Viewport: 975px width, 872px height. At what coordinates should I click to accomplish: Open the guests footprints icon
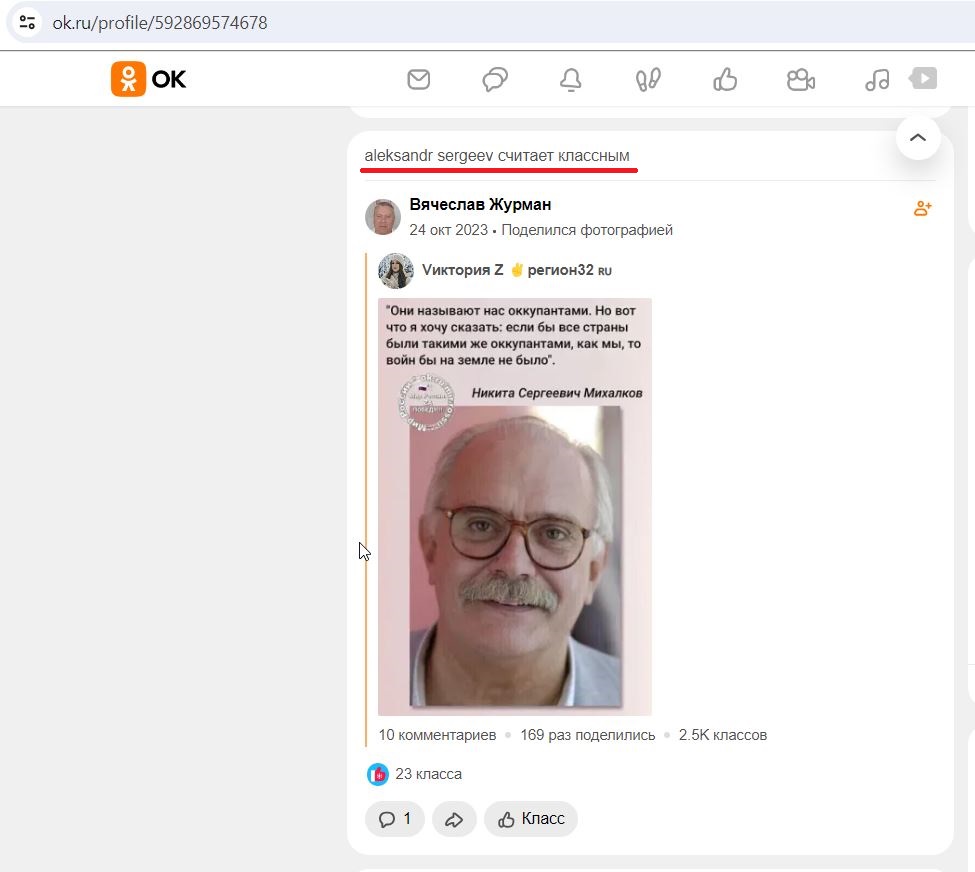648,80
